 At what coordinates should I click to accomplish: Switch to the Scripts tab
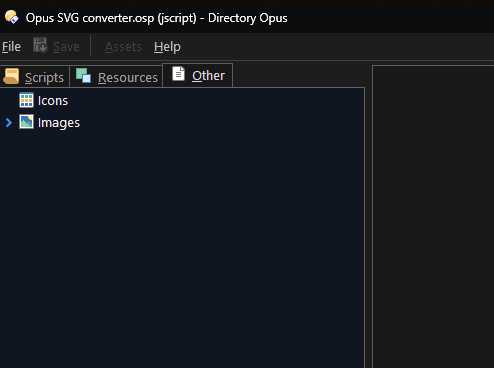click(x=44, y=78)
